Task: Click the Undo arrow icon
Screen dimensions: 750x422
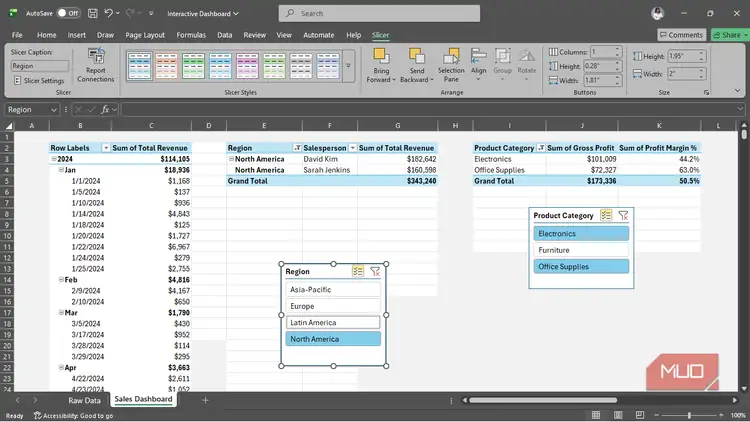Action: point(109,13)
